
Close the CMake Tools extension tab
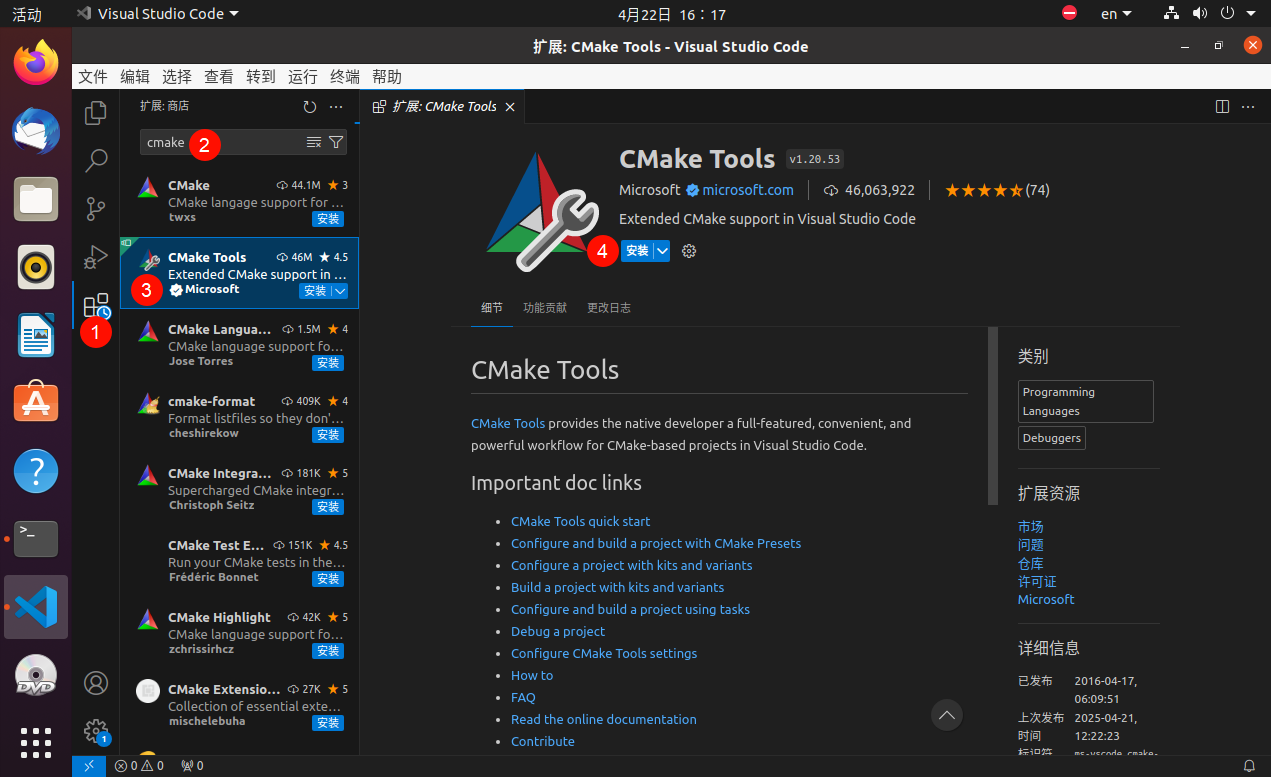coord(510,107)
